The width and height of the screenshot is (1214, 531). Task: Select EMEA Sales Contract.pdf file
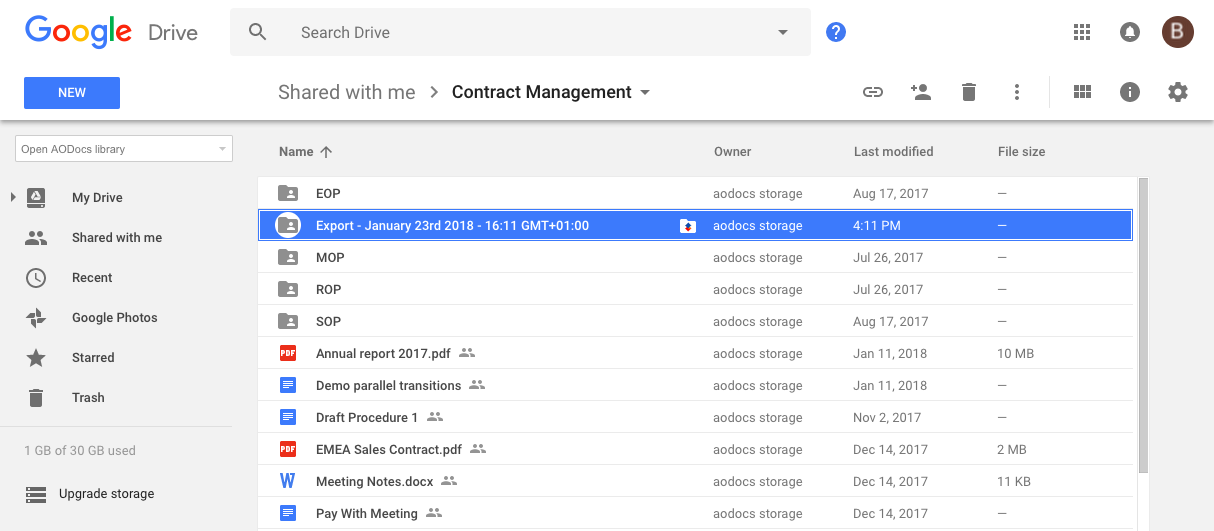[695, 449]
